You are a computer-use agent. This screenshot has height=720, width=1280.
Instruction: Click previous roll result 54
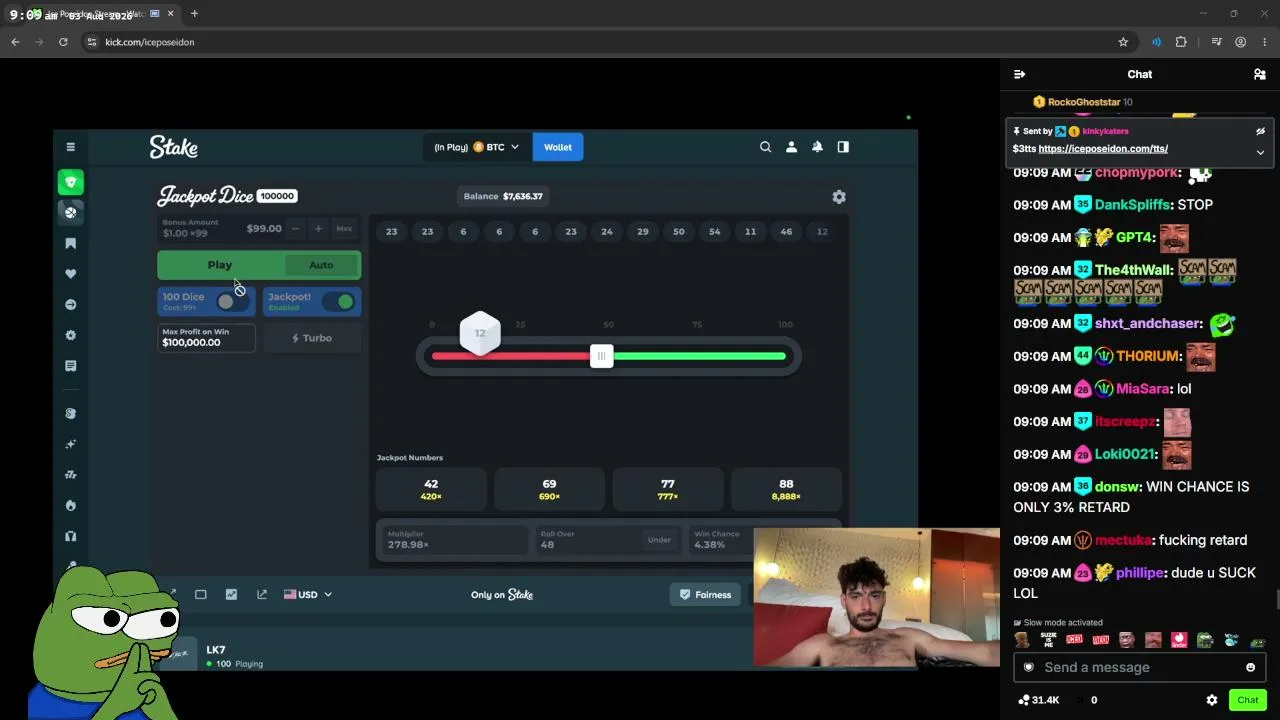pyautogui.click(x=714, y=231)
